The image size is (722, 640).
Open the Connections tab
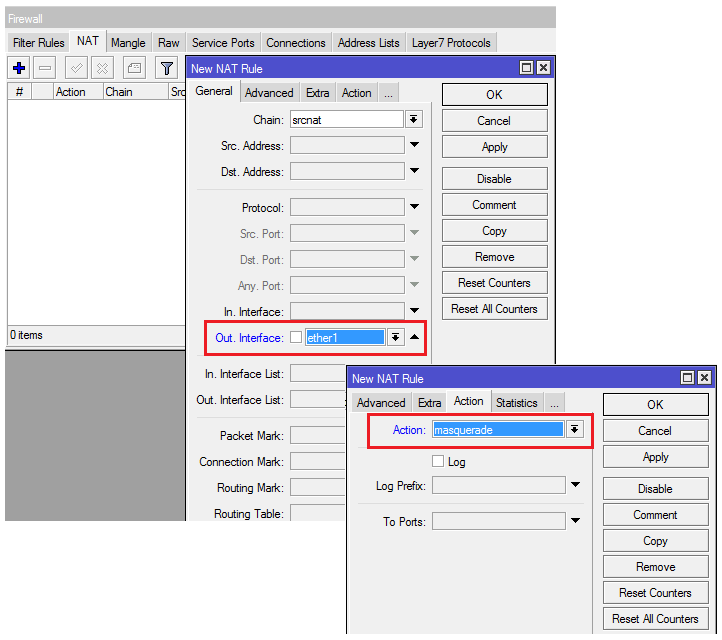point(296,43)
